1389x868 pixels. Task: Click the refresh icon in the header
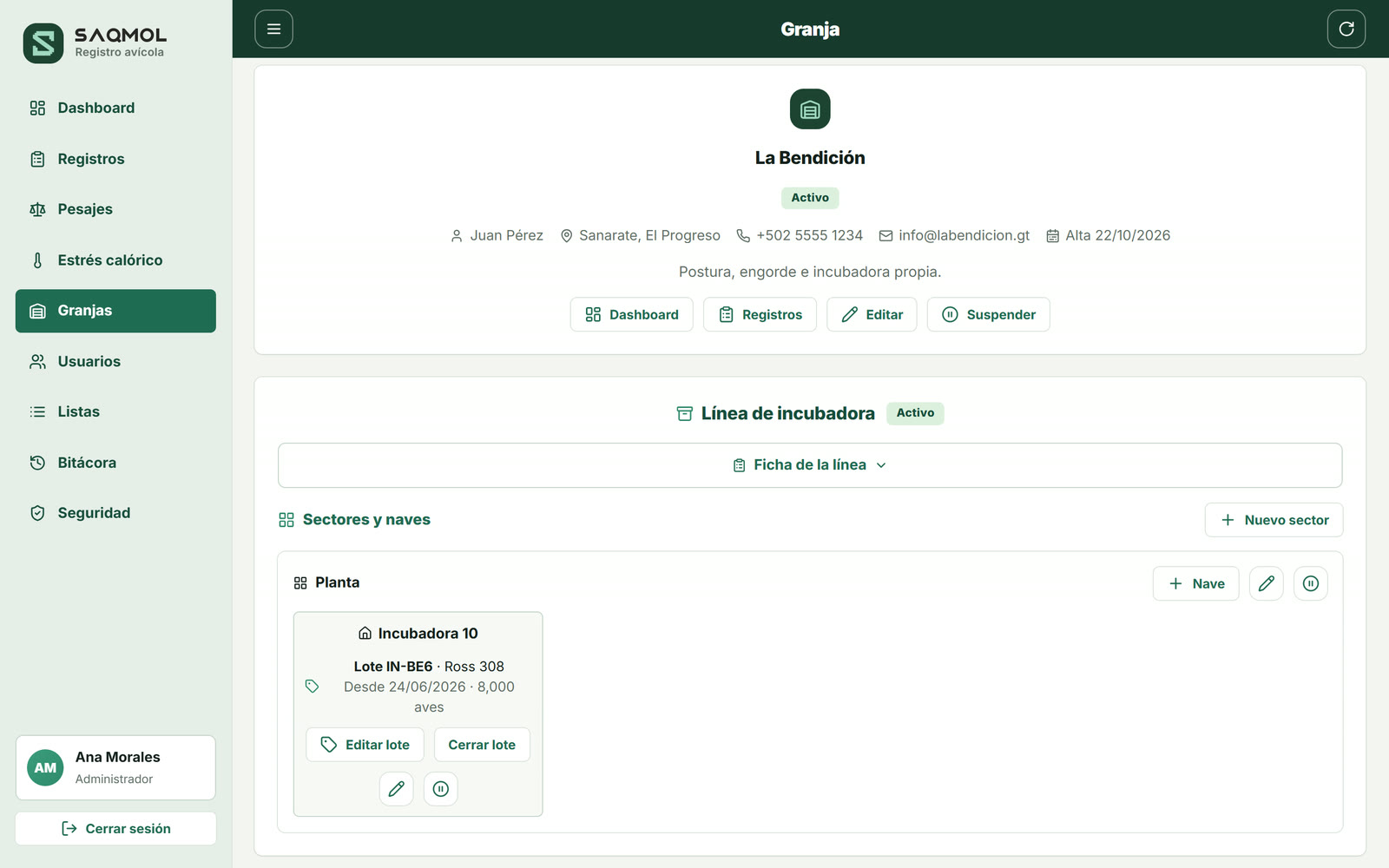1346,29
